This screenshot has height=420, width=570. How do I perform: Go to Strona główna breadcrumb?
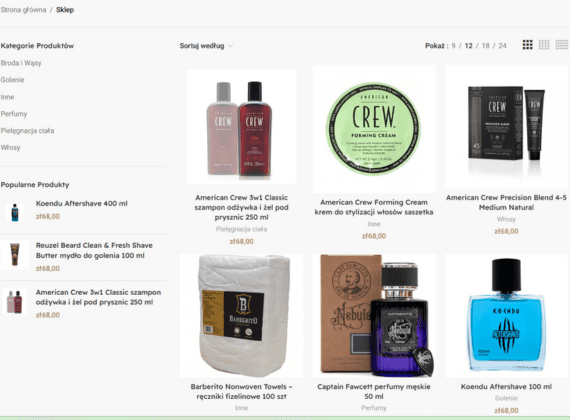coord(23,10)
